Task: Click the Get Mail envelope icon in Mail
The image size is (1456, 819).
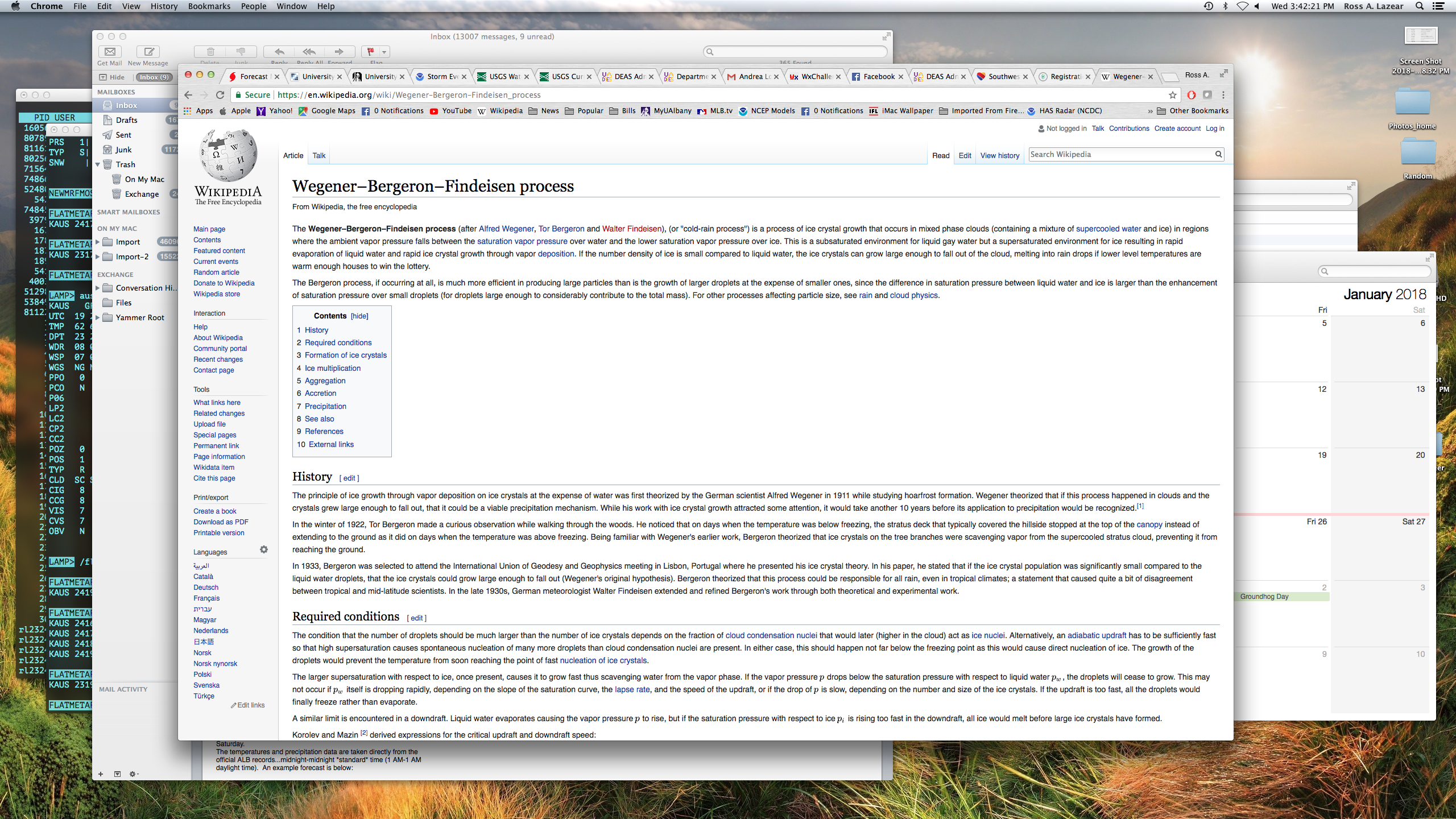Action: pyautogui.click(x=110, y=52)
